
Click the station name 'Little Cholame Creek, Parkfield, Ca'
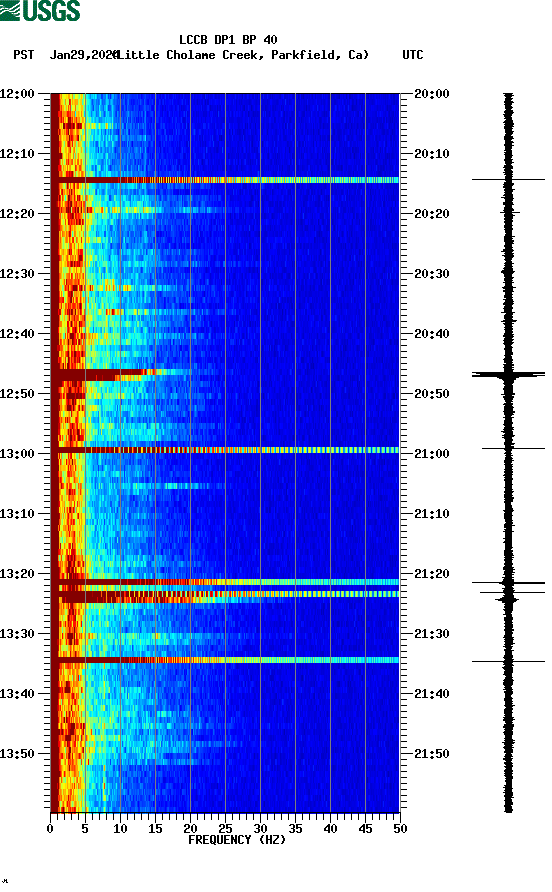242,55
